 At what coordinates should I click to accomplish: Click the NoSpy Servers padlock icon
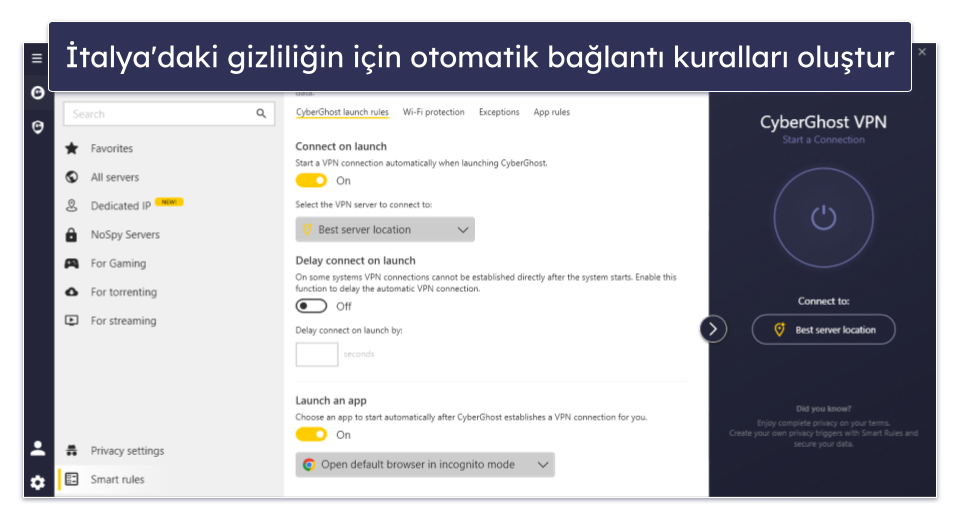coord(72,234)
